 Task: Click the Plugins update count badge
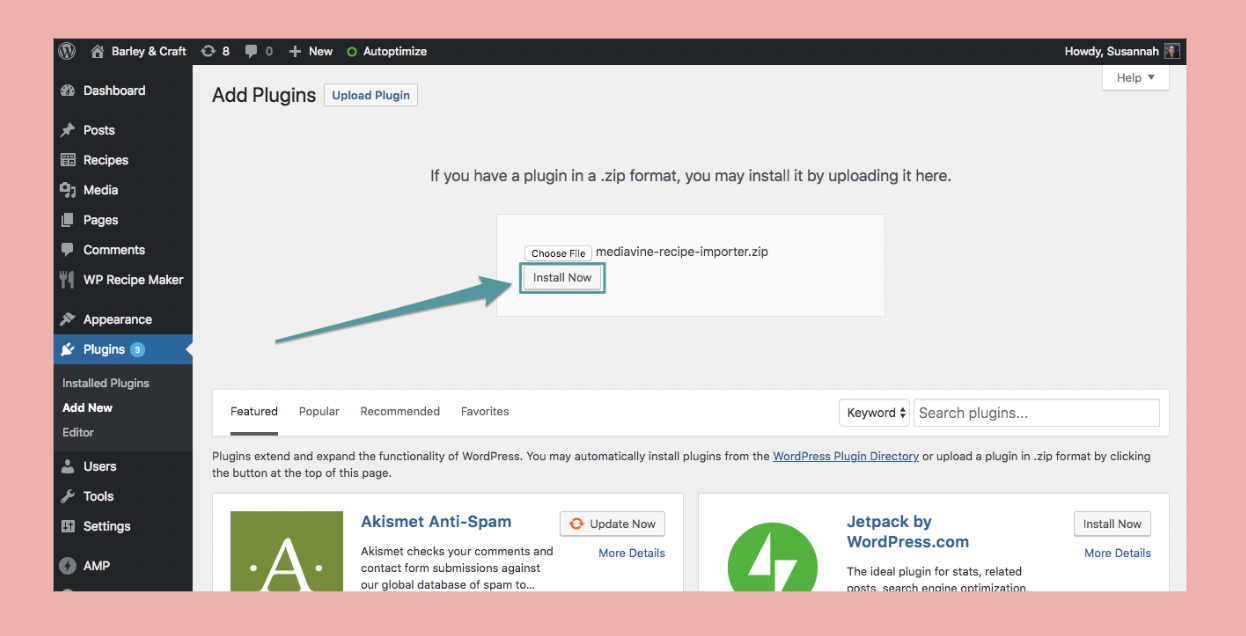tap(138, 350)
